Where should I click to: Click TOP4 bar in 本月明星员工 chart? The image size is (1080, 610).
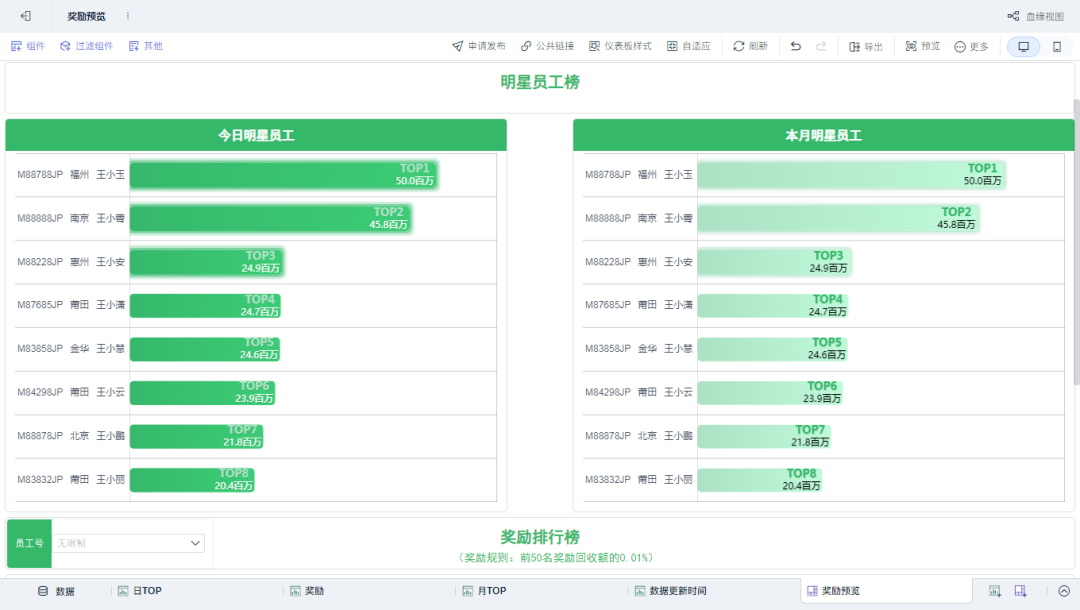[x=773, y=306]
